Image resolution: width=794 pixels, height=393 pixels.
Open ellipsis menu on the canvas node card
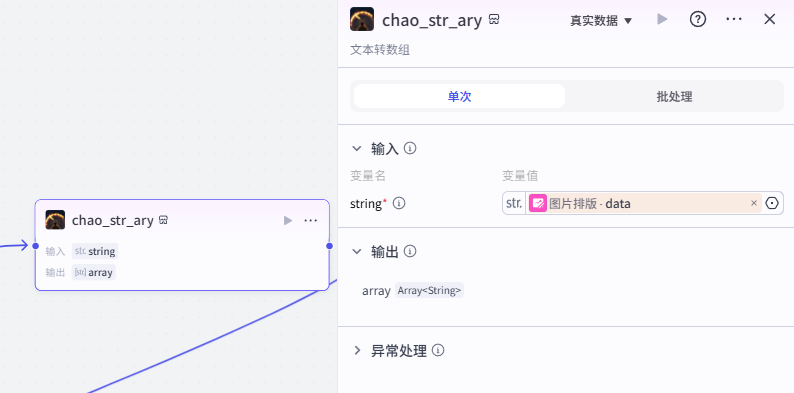[310, 220]
